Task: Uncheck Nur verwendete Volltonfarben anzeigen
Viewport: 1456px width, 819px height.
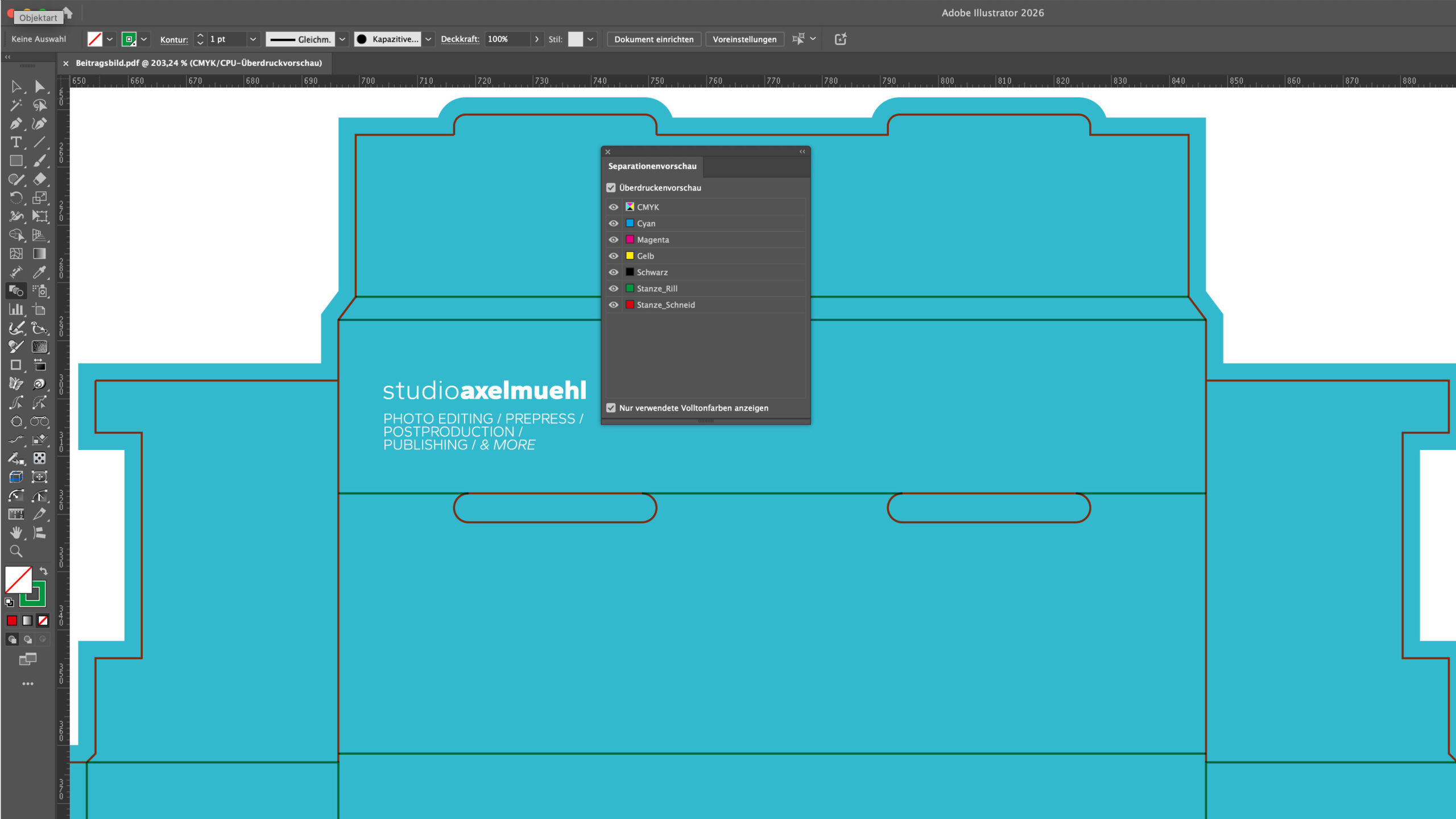Action: click(611, 408)
